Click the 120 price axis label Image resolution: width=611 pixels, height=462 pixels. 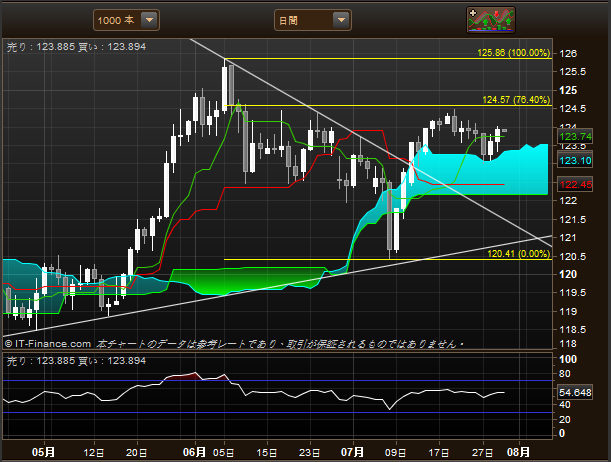point(568,274)
